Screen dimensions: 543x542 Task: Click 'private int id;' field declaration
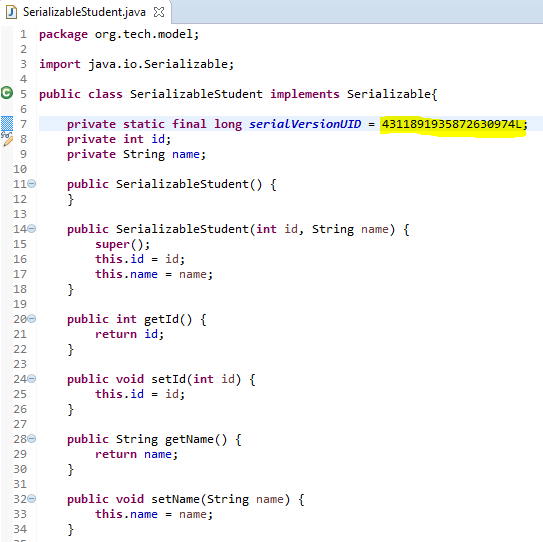[119, 139]
